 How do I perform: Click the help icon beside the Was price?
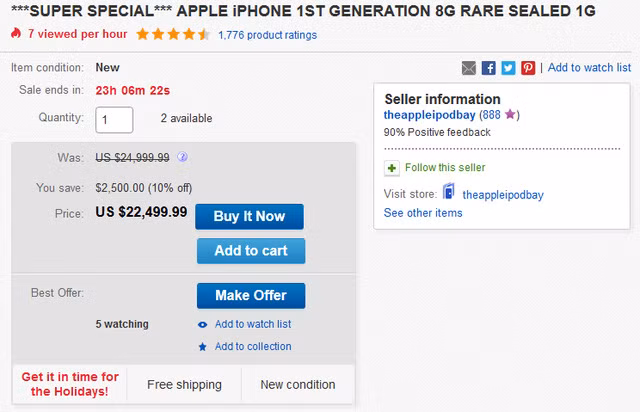pyautogui.click(x=183, y=157)
